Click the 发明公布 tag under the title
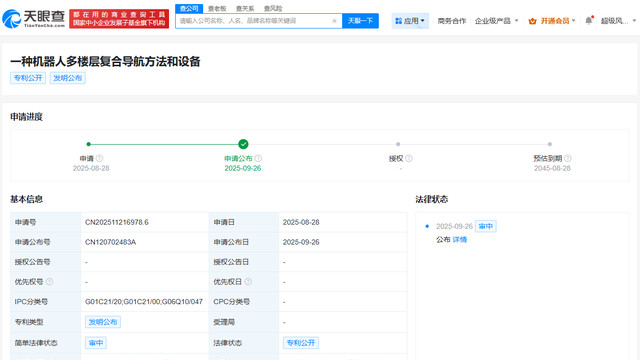 [68, 78]
